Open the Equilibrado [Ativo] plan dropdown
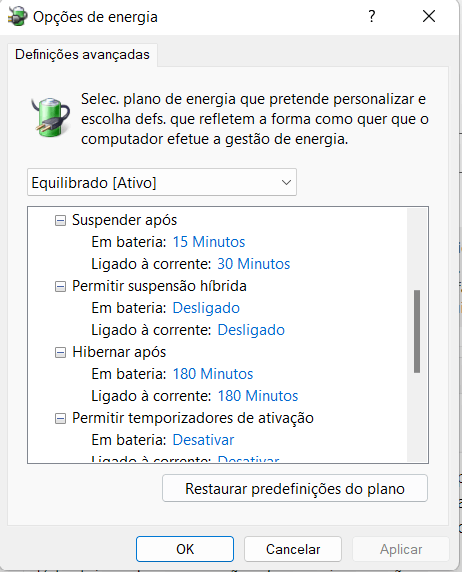This screenshot has height=572, width=462. pyautogui.click(x=162, y=182)
